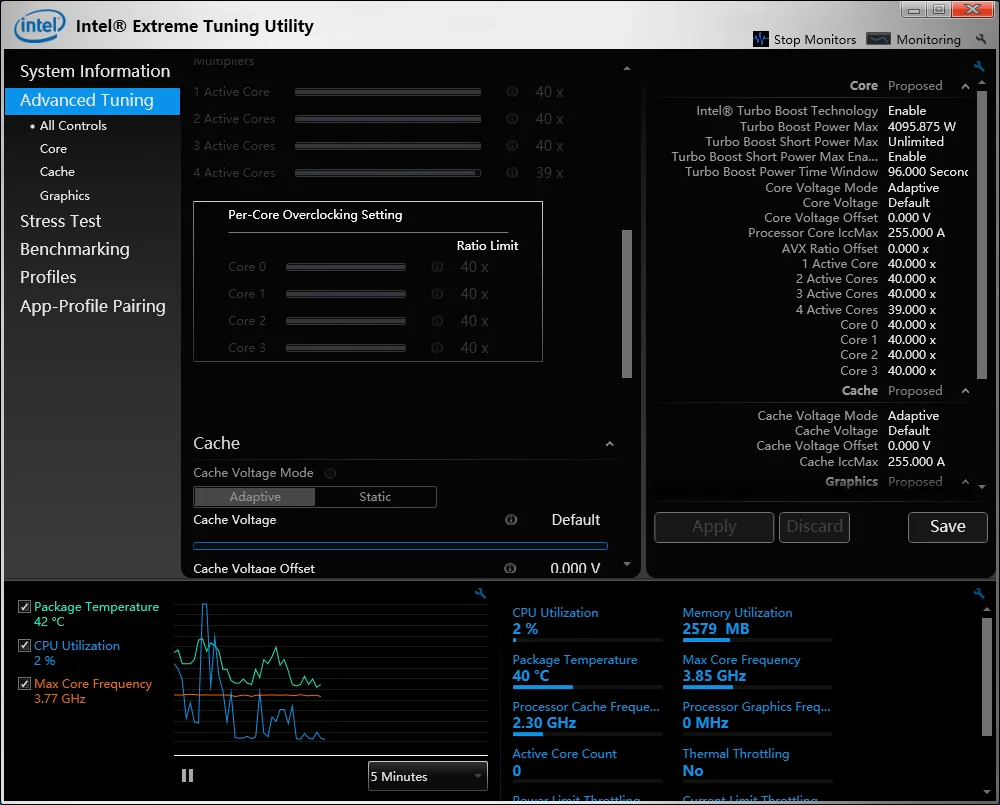Click the wrench icon above the monitor graph
Screen dimensions: 1000x805
coord(480,593)
